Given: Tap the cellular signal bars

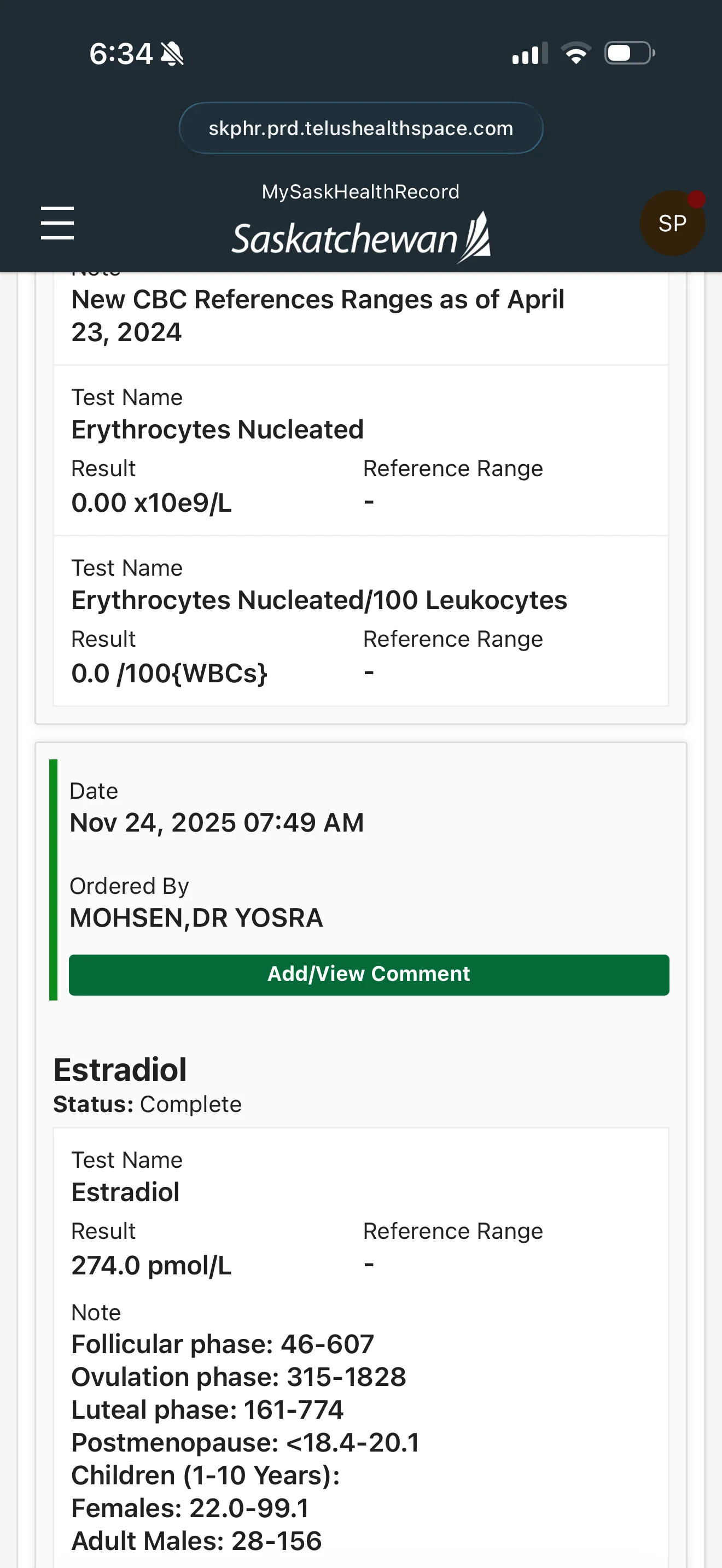Looking at the screenshot, I should click(x=529, y=54).
